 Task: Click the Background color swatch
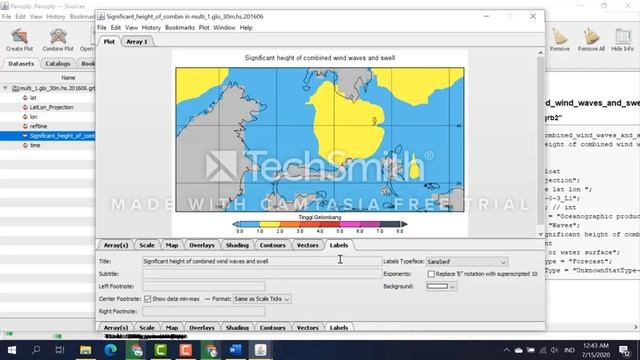click(x=438, y=287)
